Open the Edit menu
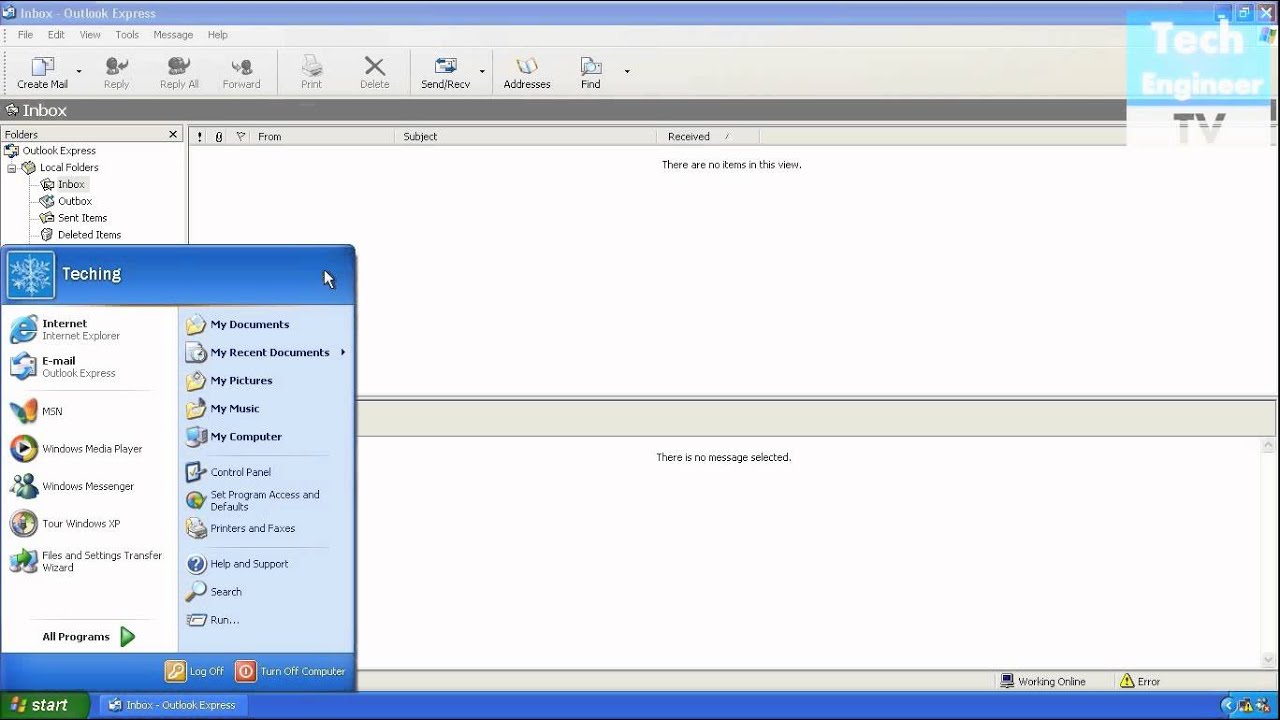This screenshot has height=720, width=1280. click(56, 35)
